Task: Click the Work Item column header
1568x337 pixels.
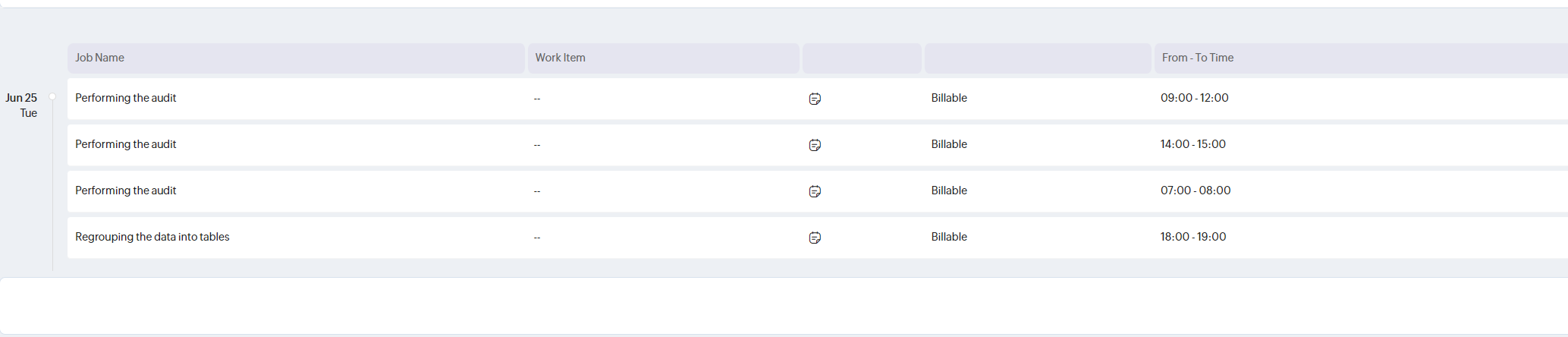Action: [560, 58]
